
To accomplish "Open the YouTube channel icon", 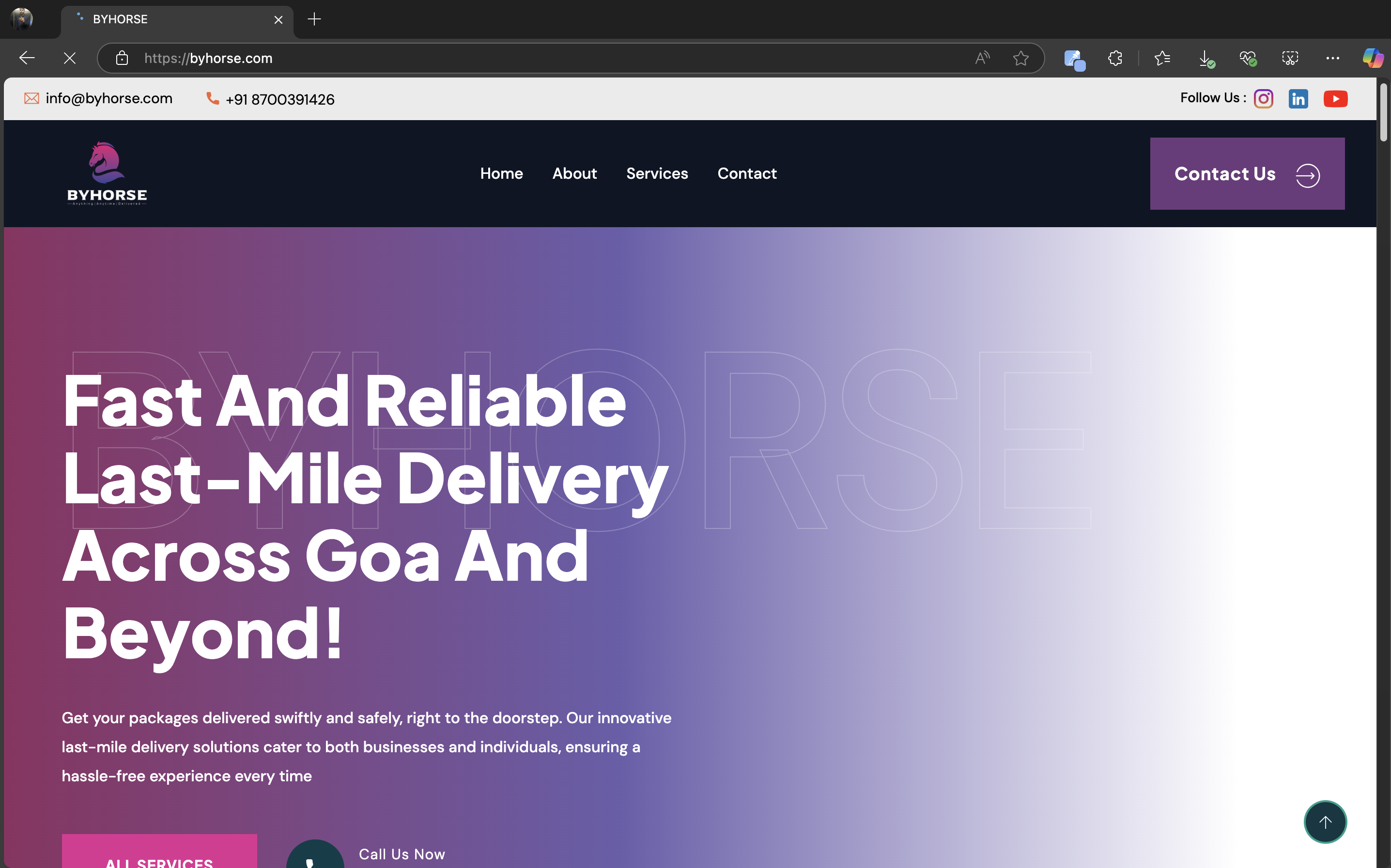I will pos(1335,99).
